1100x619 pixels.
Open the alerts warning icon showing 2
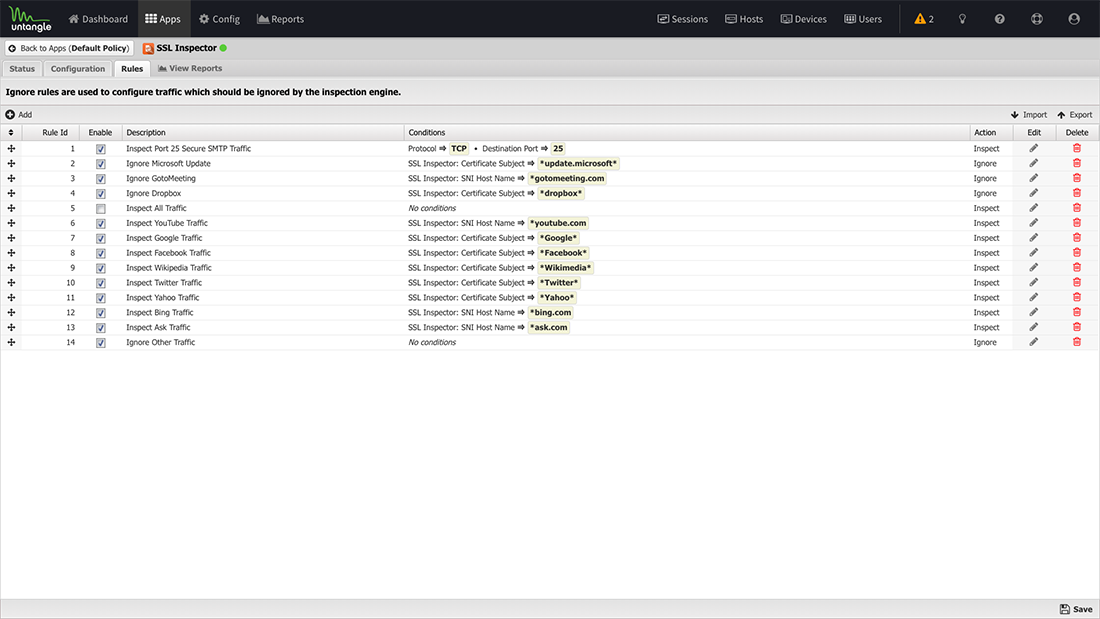click(923, 19)
